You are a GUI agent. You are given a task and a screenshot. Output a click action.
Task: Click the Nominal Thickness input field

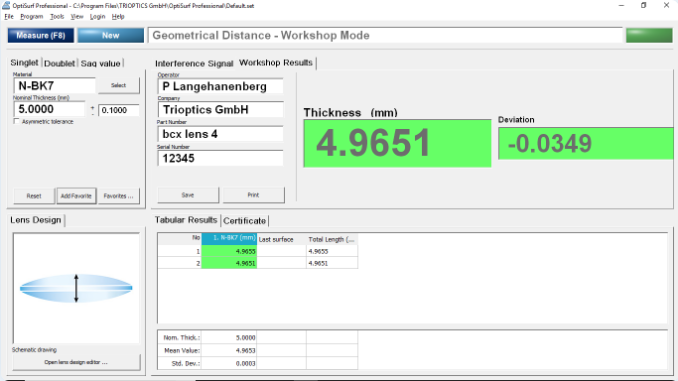(x=50, y=109)
